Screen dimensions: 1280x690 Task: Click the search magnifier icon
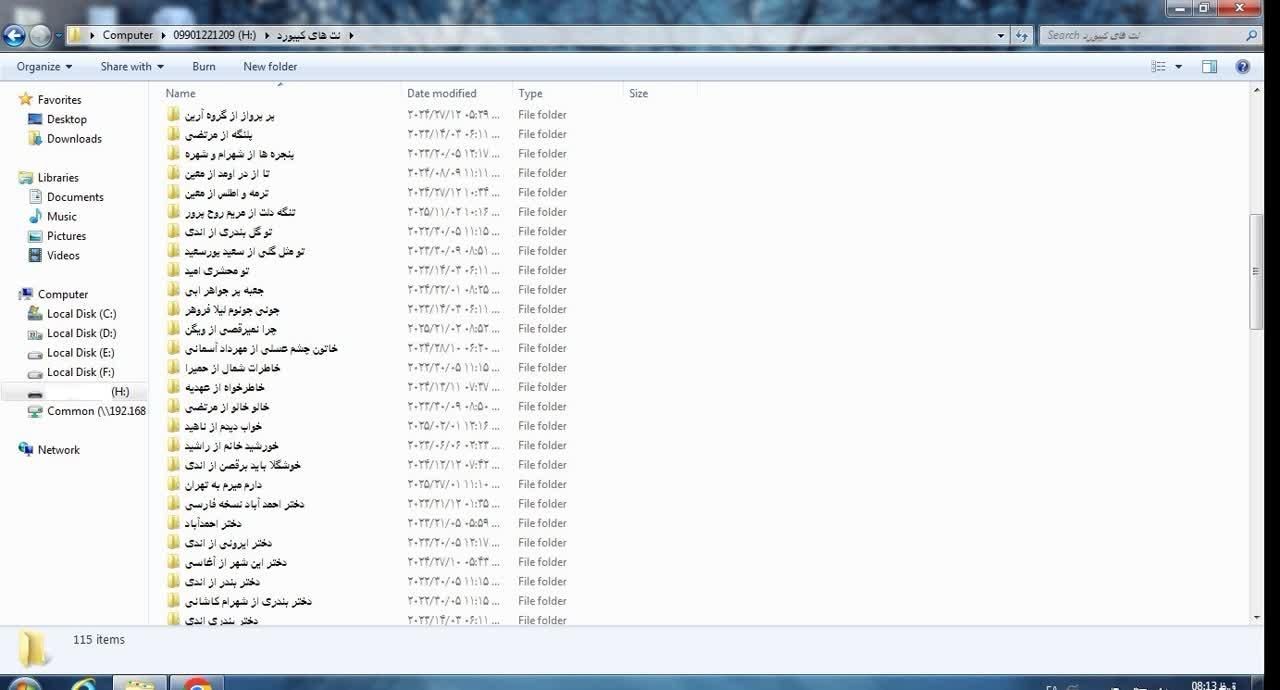pyautogui.click(x=1251, y=35)
